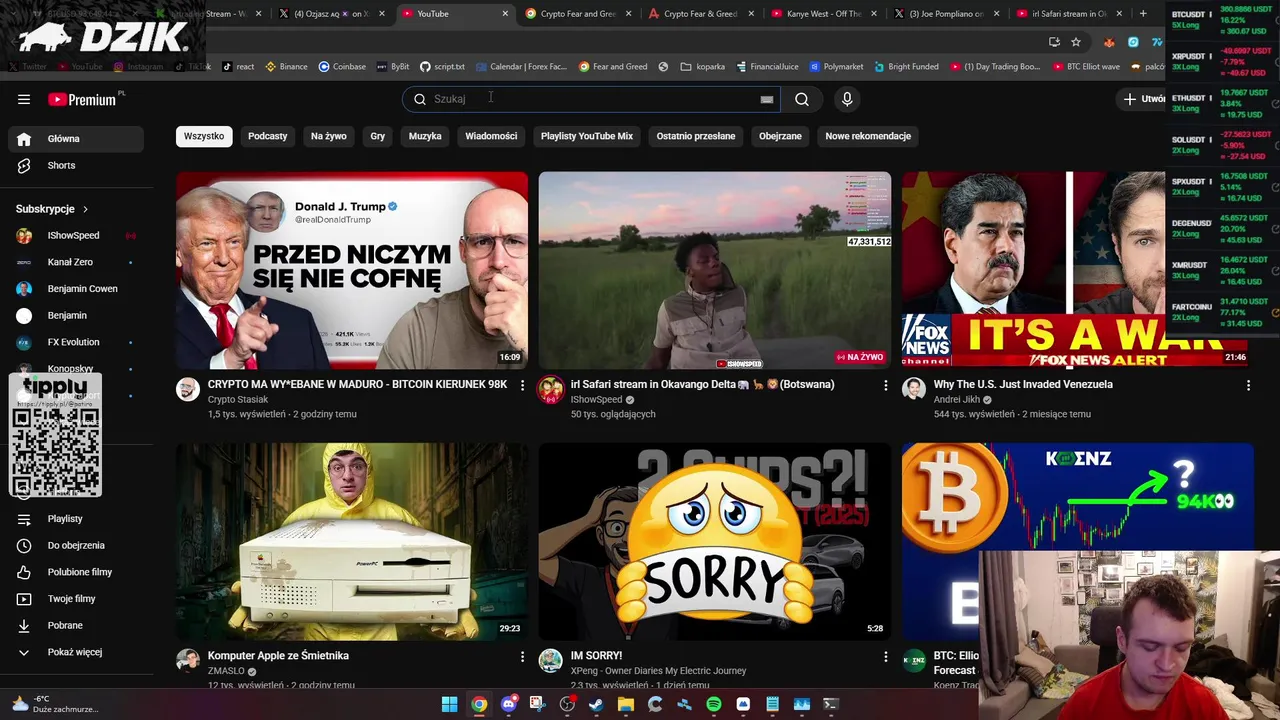
Task: Go to Główna home in sidebar
Action: pos(76,139)
